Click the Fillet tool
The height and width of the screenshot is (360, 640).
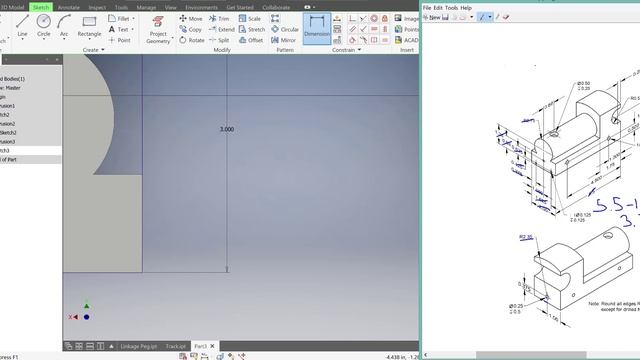(119, 19)
